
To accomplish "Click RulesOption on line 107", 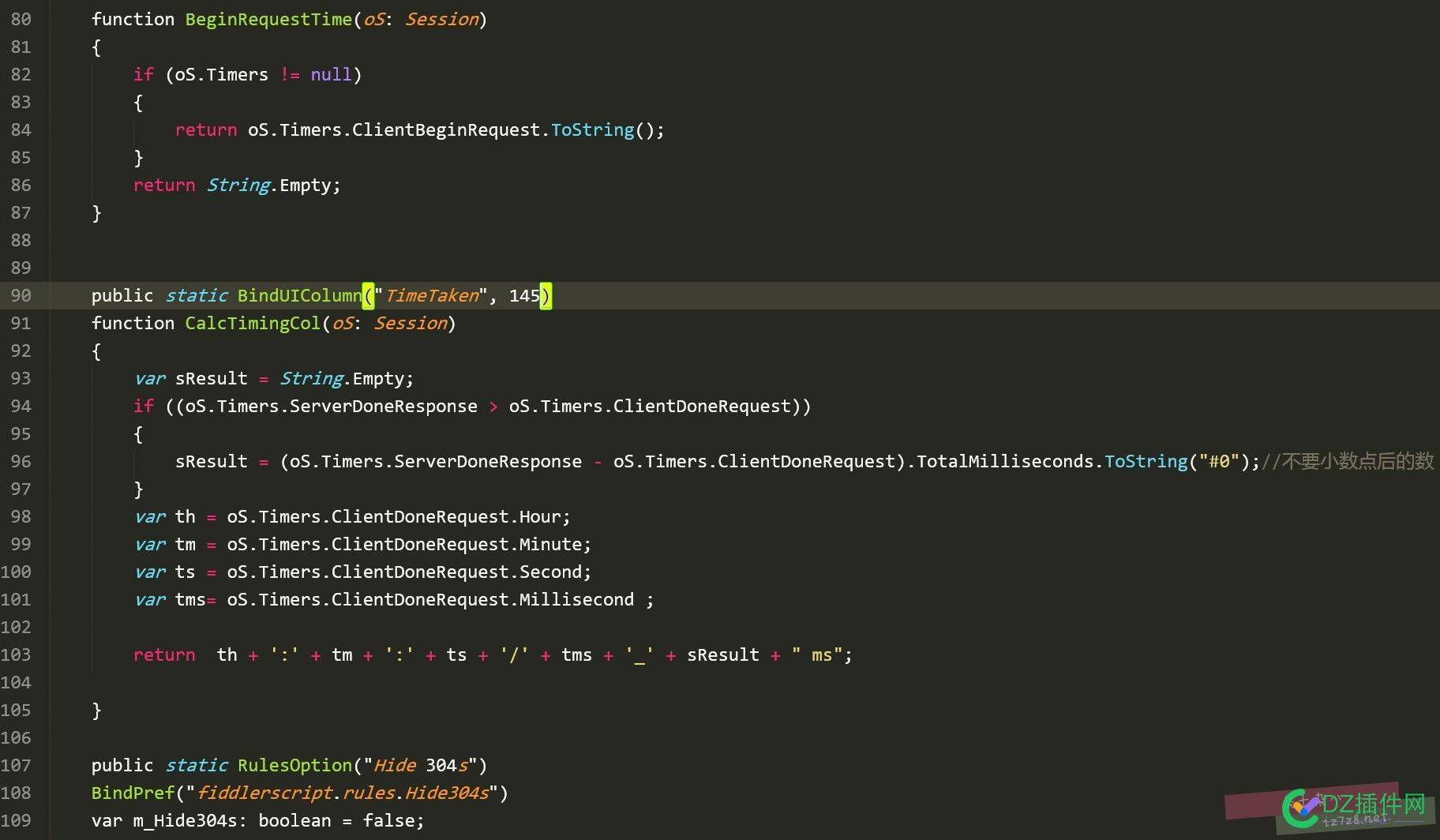I will click(294, 765).
